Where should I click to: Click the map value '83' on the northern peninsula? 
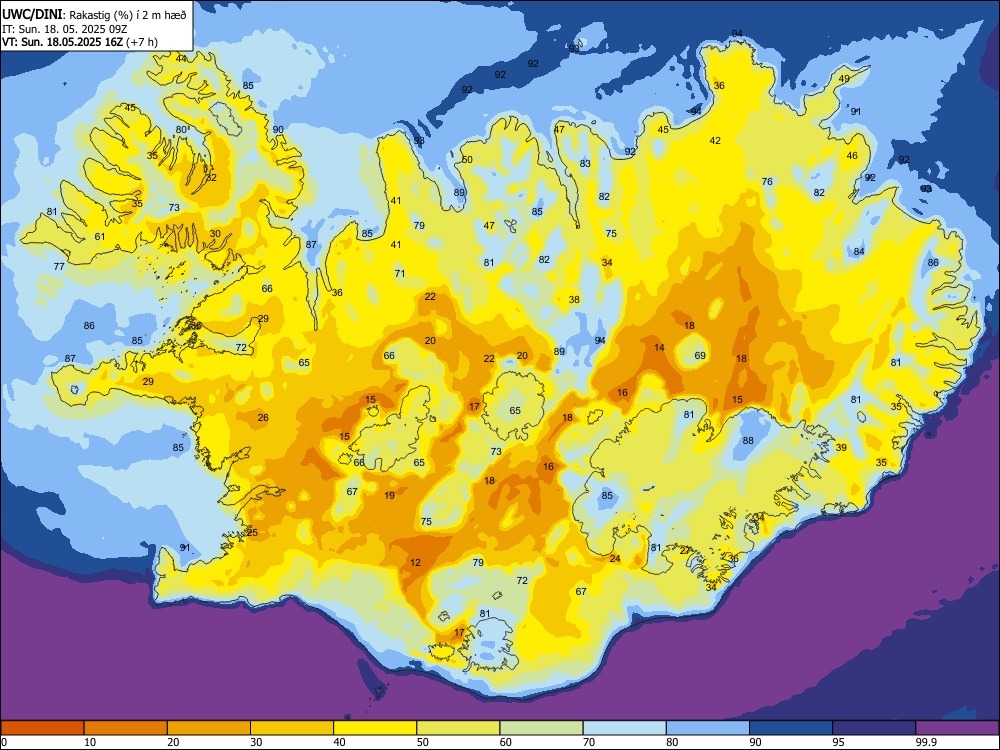click(x=585, y=164)
